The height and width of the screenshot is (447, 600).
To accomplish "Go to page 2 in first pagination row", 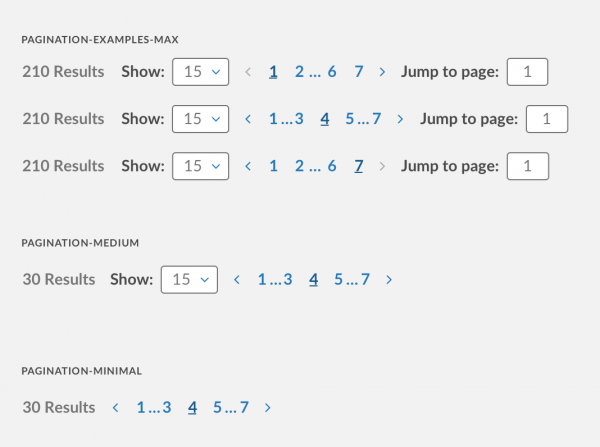I will click(x=299, y=72).
